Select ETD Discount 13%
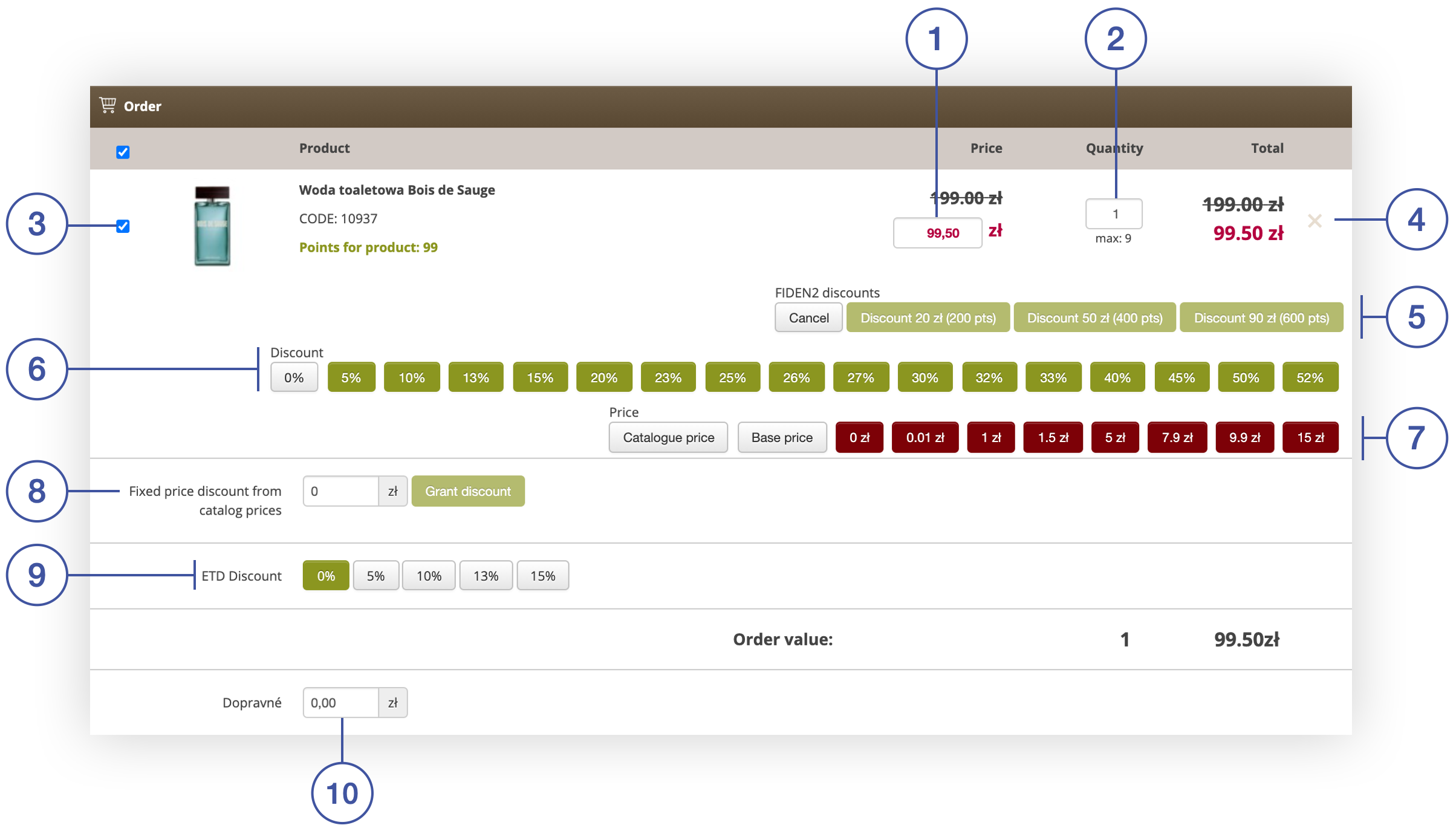This screenshot has width=1456, height=831. [486, 575]
